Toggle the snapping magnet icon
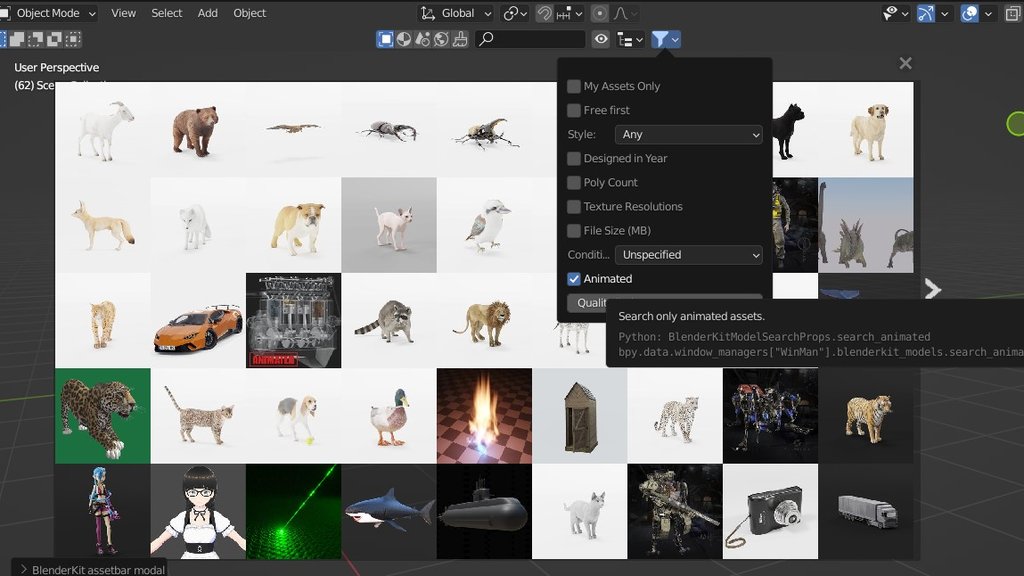 click(544, 13)
